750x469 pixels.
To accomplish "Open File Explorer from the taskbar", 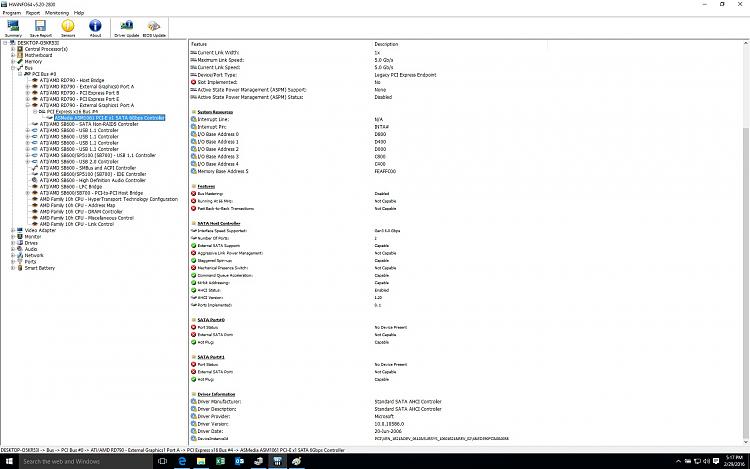I will click(x=201, y=461).
